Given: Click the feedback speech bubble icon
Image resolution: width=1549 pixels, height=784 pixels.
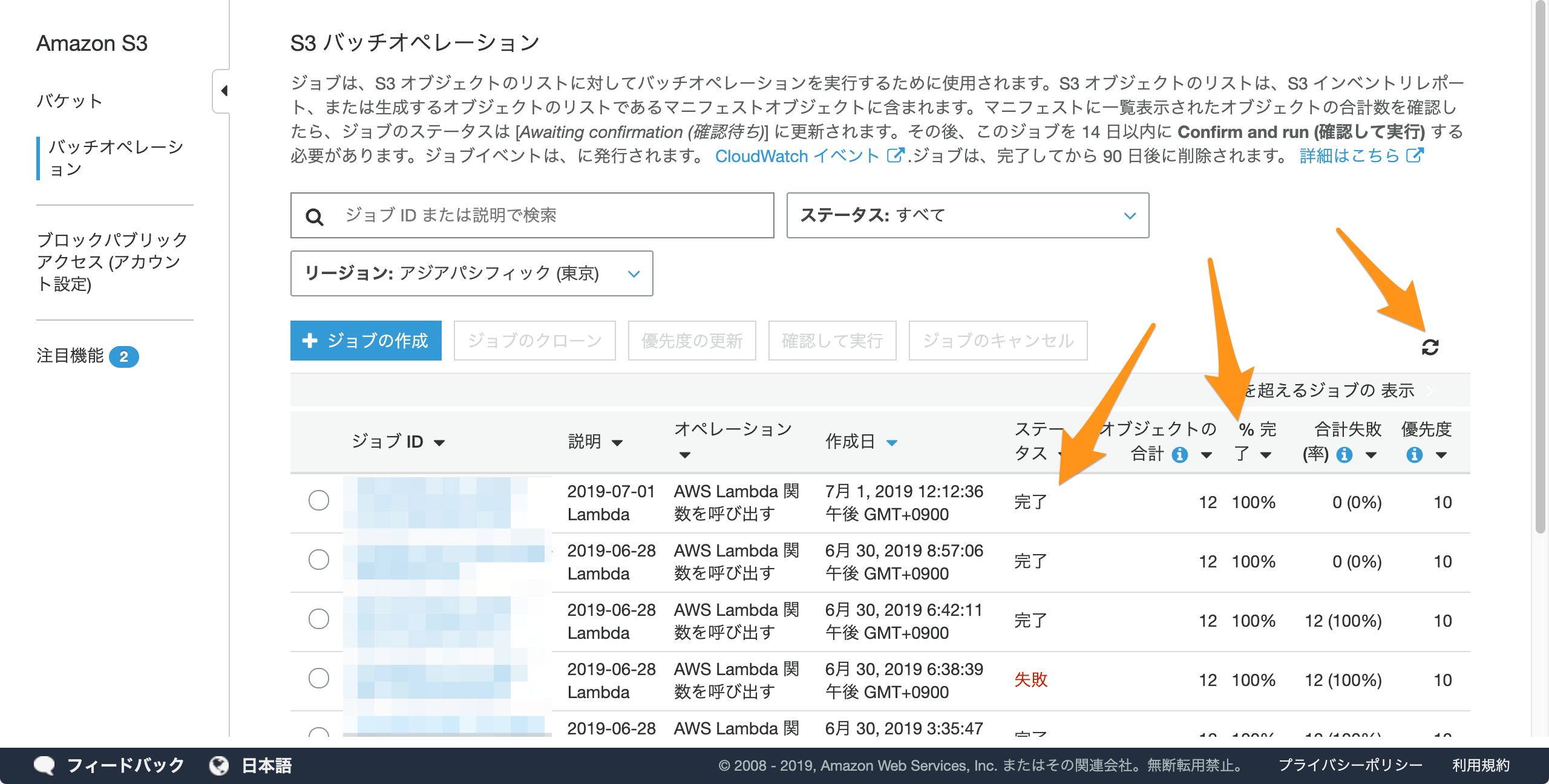Looking at the screenshot, I should click(44, 765).
